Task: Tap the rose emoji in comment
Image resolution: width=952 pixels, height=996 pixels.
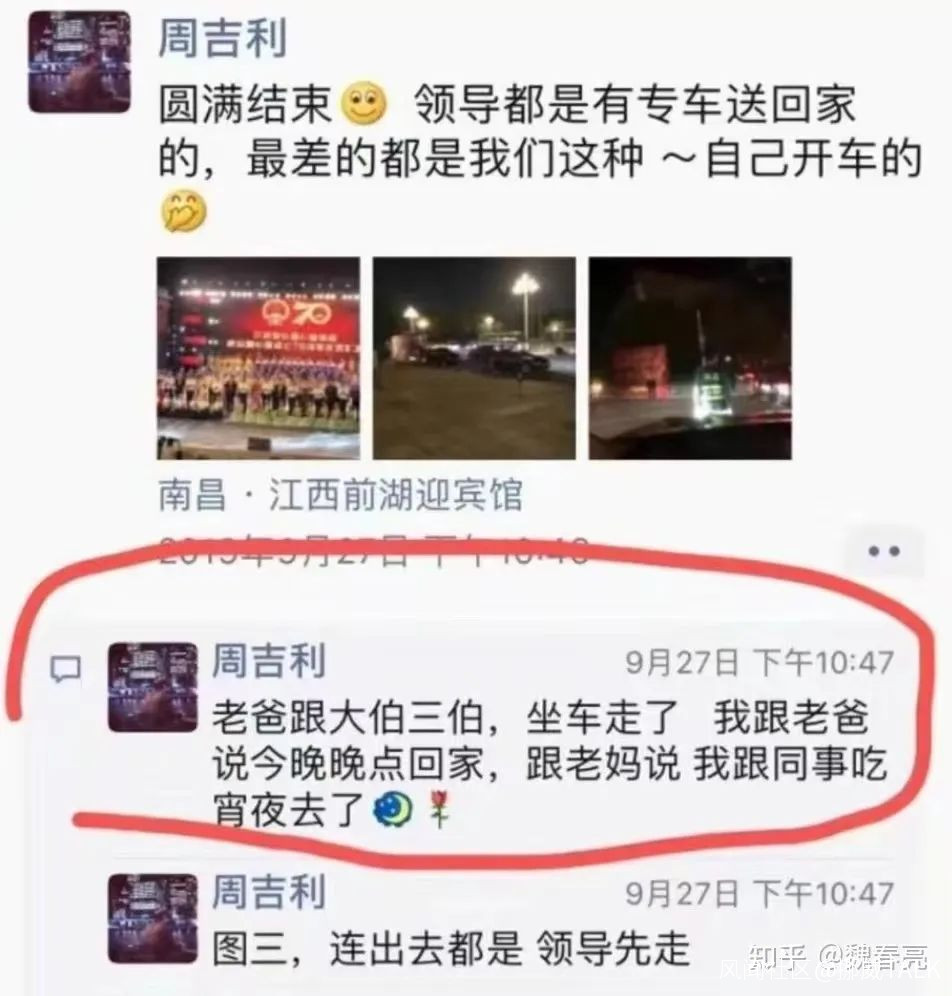Action: pyautogui.click(x=439, y=810)
